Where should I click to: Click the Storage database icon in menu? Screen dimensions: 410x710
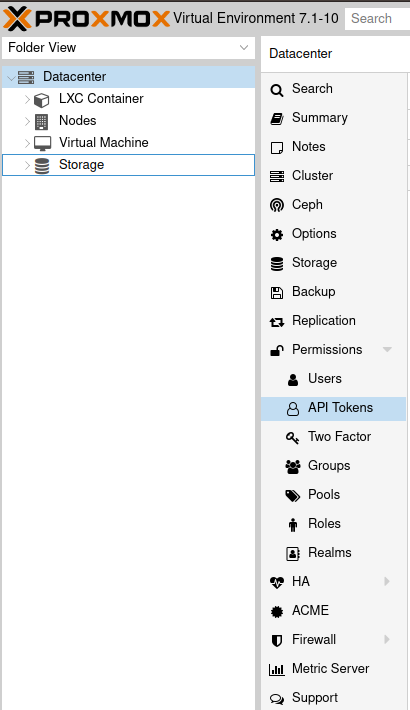277,264
